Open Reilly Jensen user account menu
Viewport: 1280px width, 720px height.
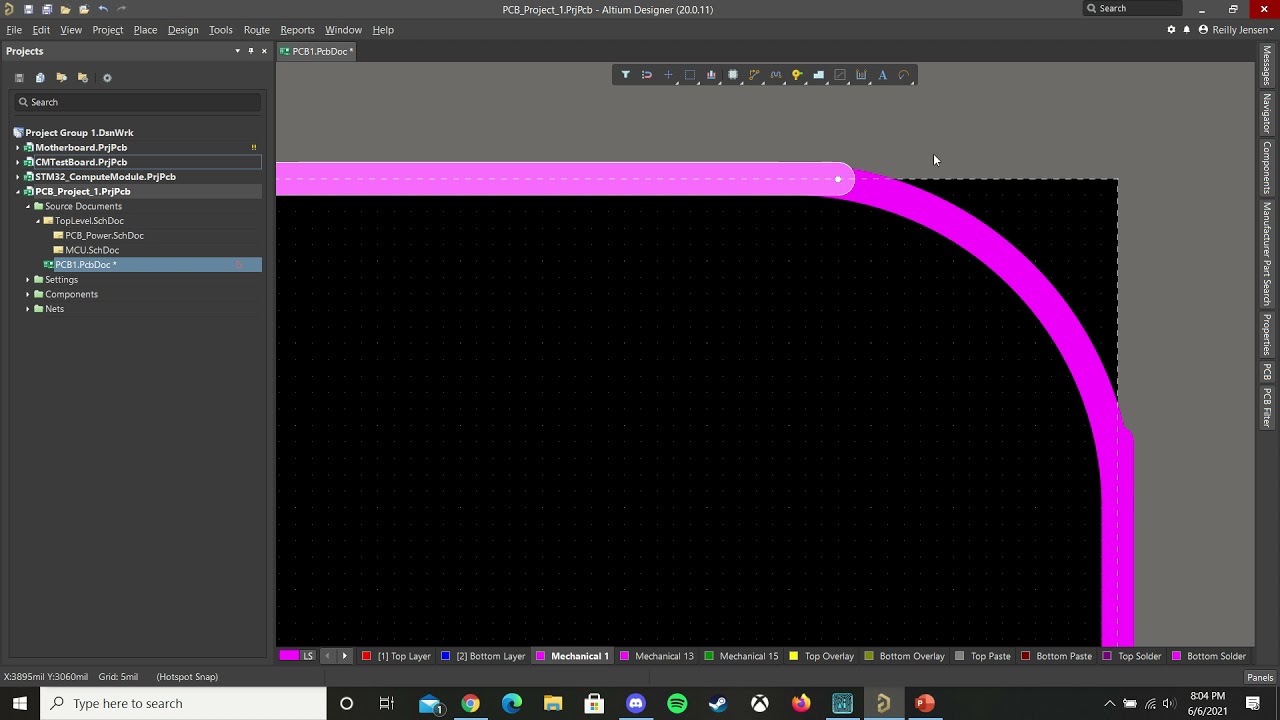[x=1236, y=30]
